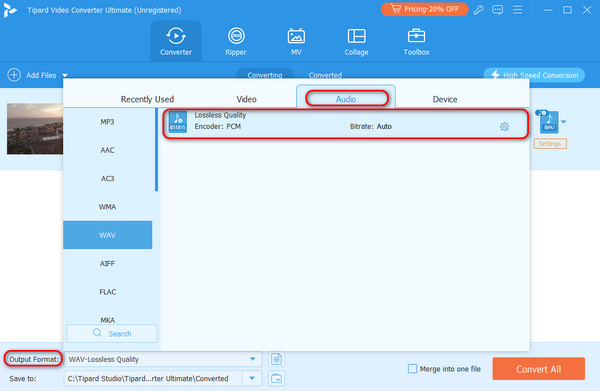
Task: Select the Recently Used tab
Action: click(147, 99)
